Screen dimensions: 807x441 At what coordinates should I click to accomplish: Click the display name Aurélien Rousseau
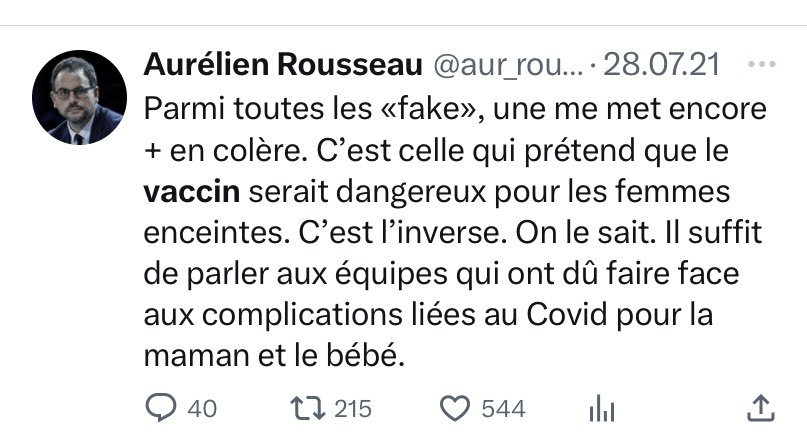point(282,66)
